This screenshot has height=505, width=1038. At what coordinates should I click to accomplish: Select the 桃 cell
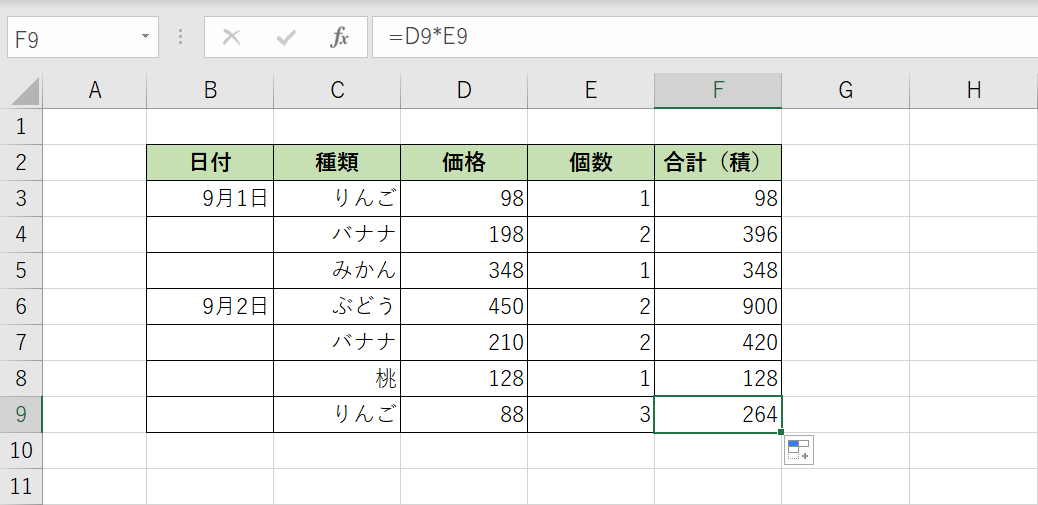(337, 379)
